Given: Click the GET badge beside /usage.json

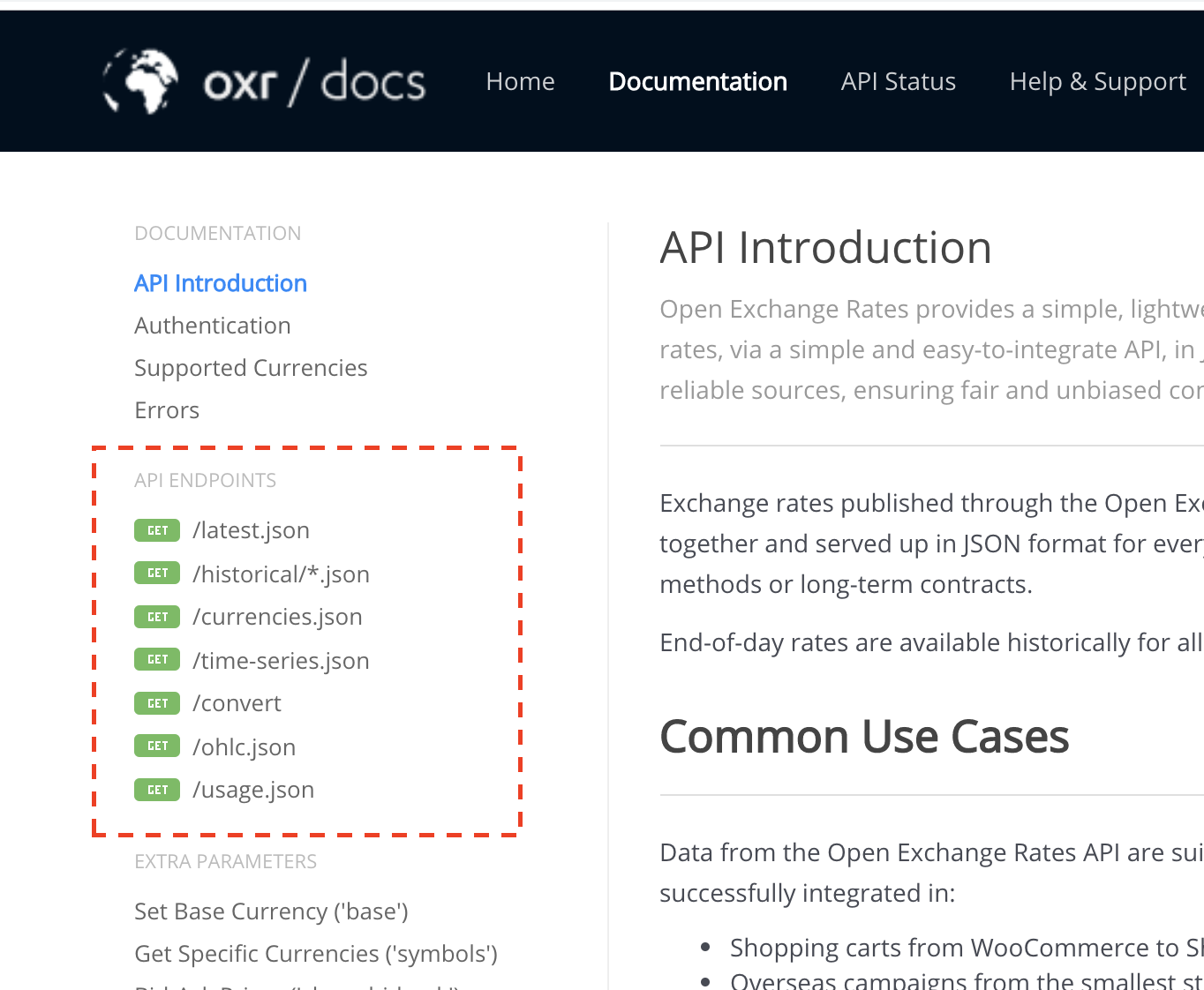Looking at the screenshot, I should 157,790.
